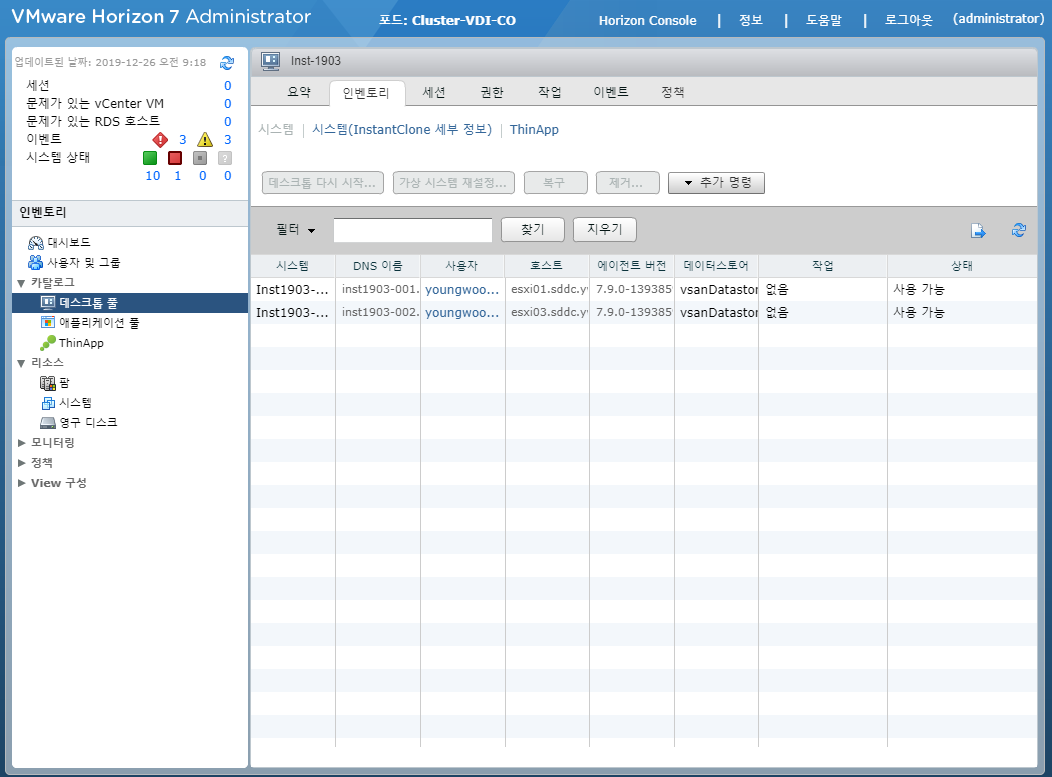Click user youngwoo link in inst1903-001 row
This screenshot has width=1052, height=777.
point(462,290)
